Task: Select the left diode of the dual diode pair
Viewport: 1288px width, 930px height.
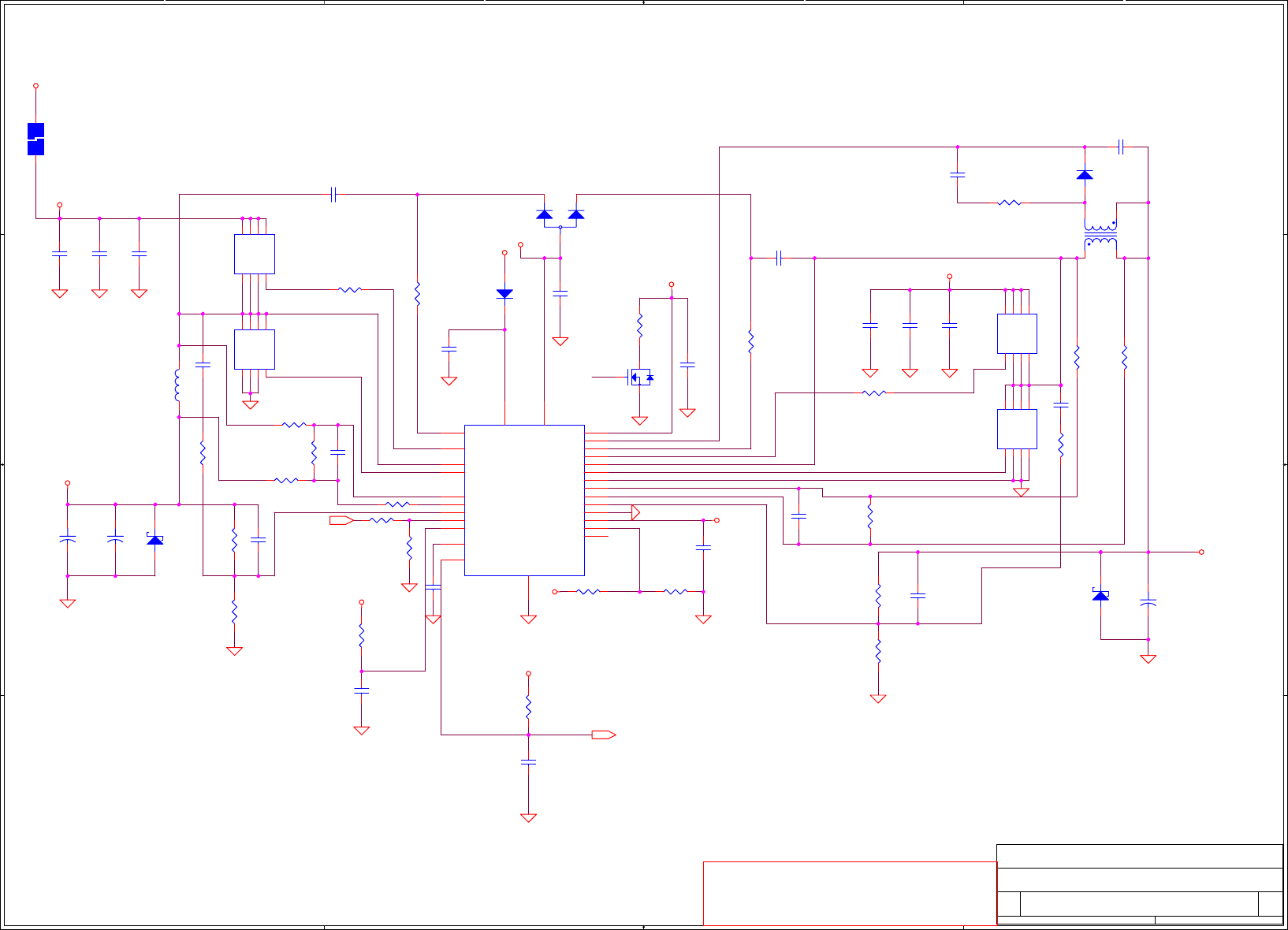Action: click(x=544, y=214)
